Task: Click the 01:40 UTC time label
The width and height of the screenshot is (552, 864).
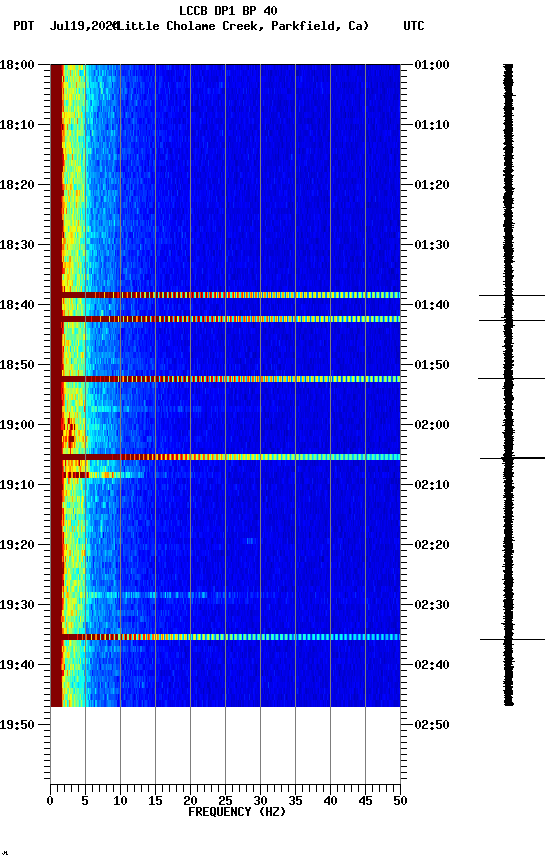Action: pos(432,305)
